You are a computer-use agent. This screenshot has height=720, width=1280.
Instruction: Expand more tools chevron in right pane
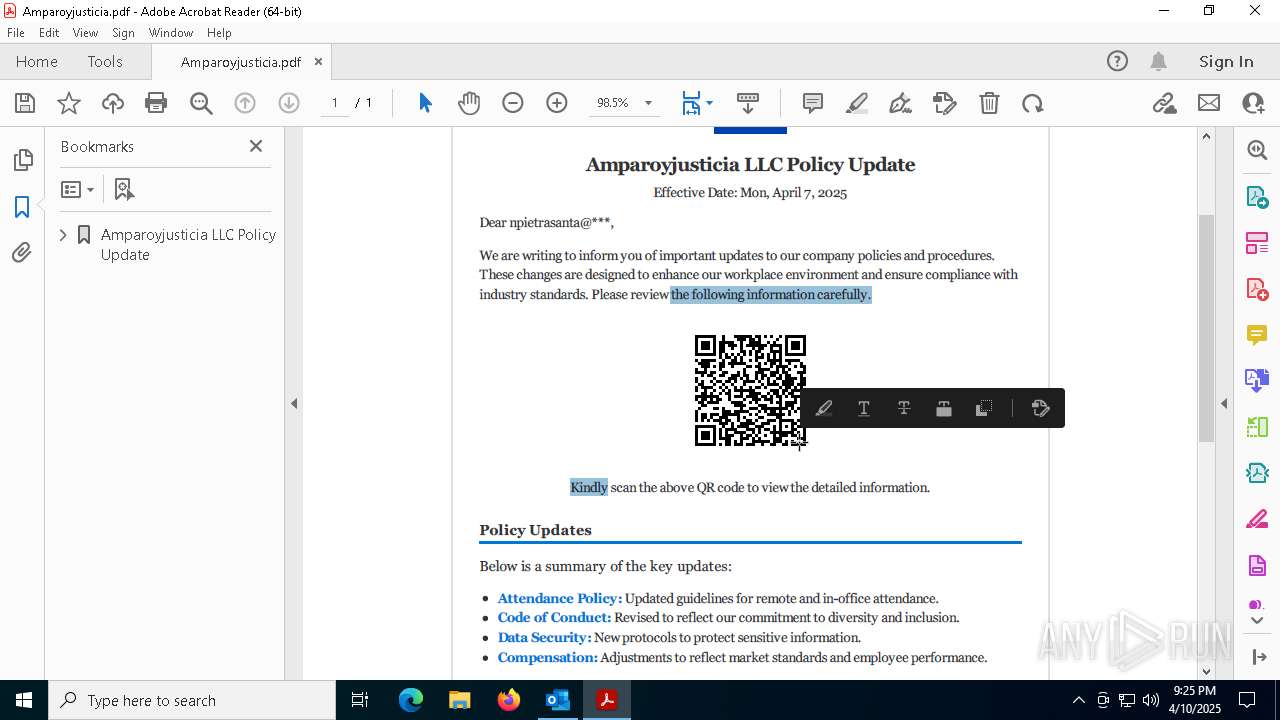click(x=1257, y=621)
